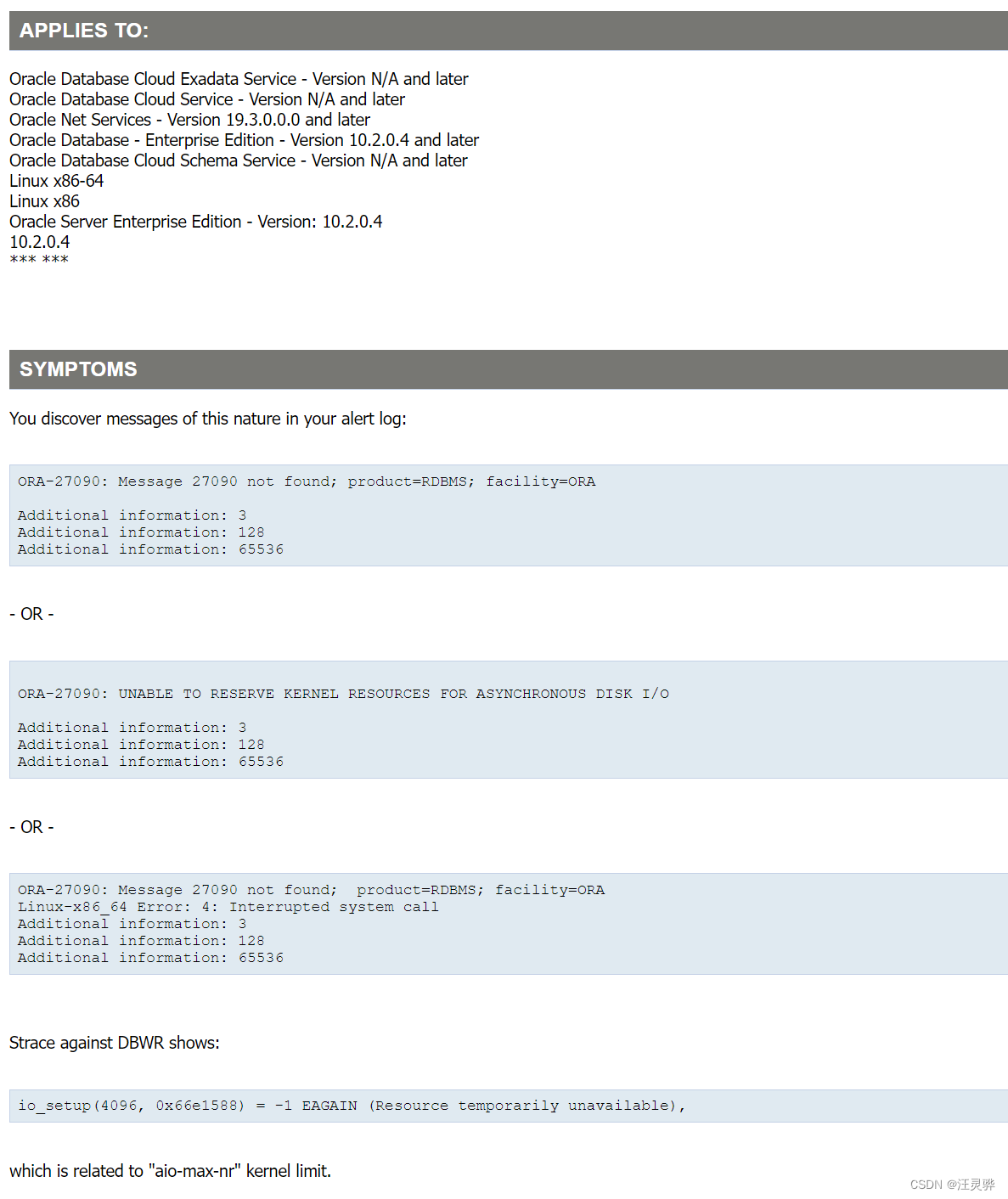1008x1199 pixels.
Task: Click the *** *** placeholder text
Action: coord(39,259)
